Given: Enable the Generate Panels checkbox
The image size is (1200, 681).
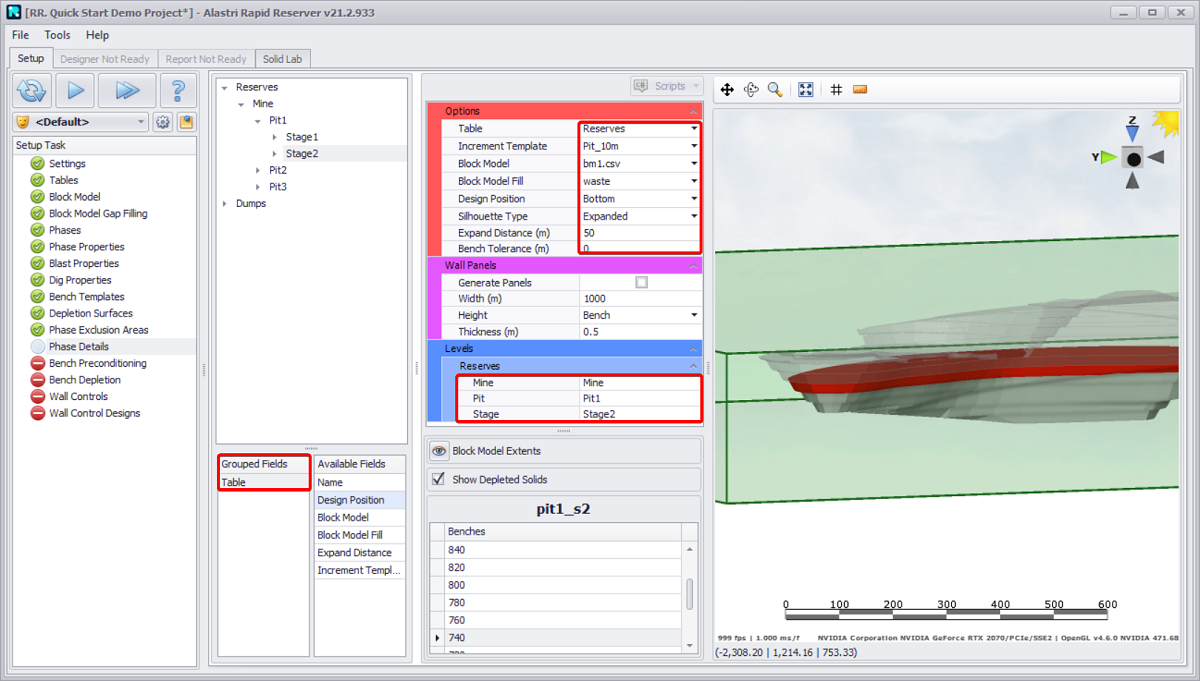Looking at the screenshot, I should point(641,283).
